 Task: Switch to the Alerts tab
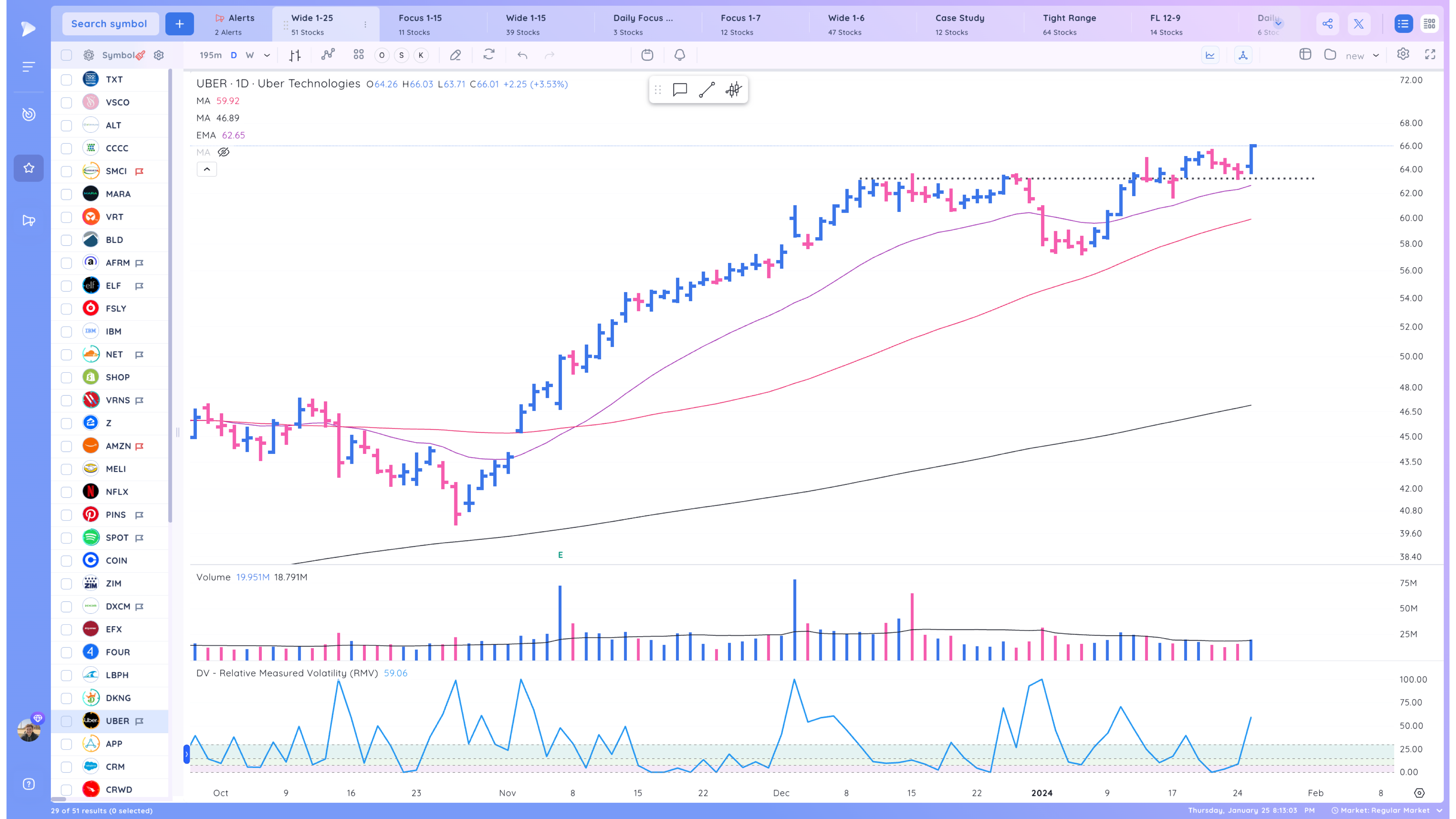point(235,24)
